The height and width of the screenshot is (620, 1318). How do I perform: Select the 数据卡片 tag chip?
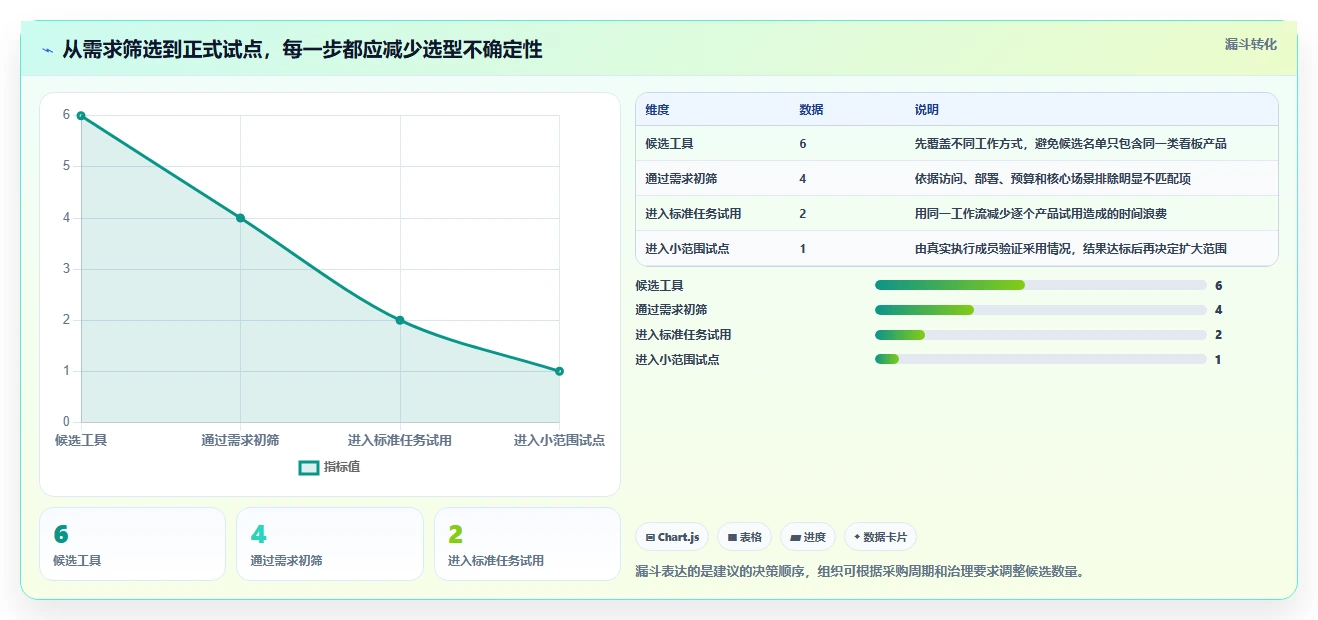880,537
